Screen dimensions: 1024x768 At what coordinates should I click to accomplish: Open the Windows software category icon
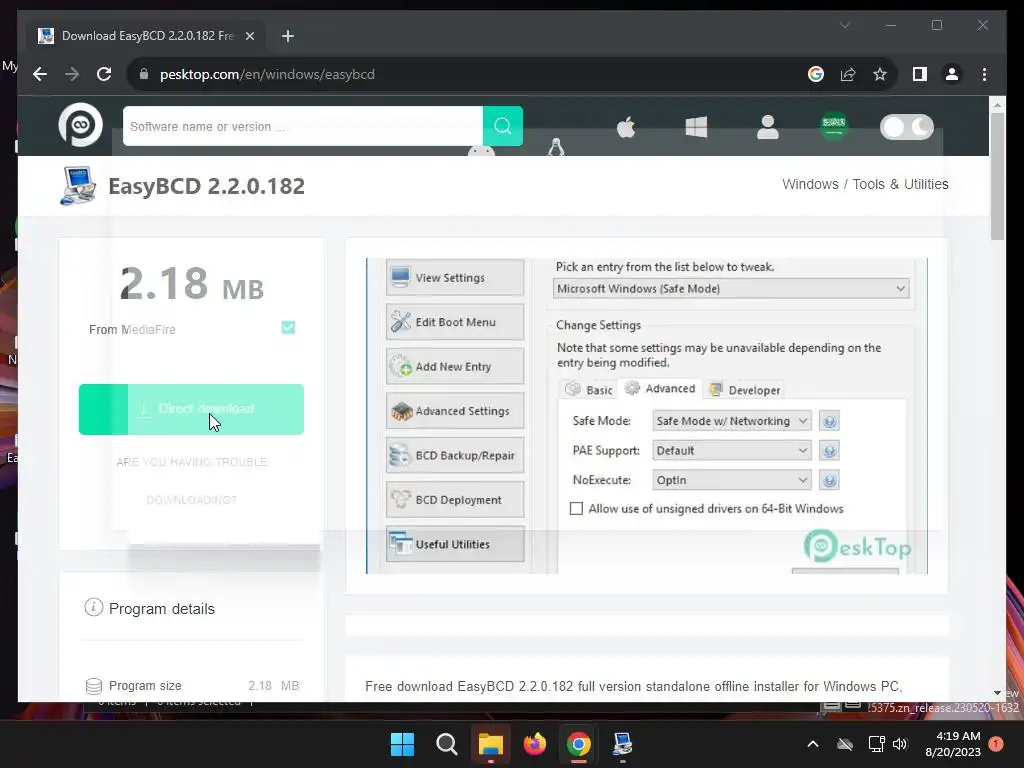tap(696, 127)
